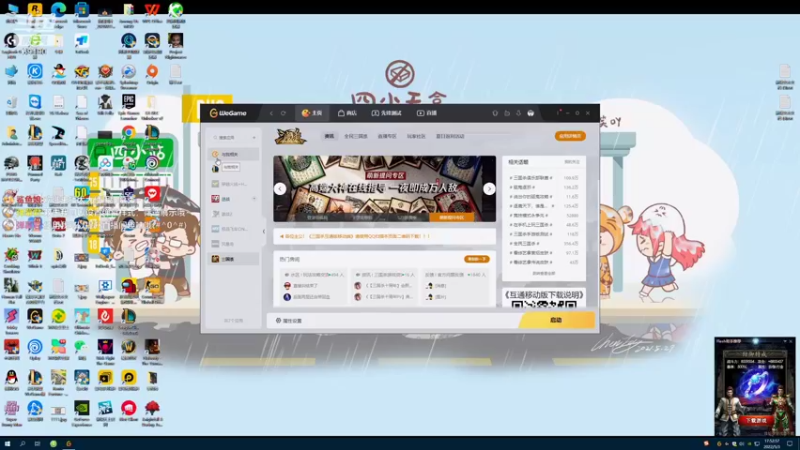The width and height of the screenshot is (800, 450).
Task: Launch the game with 启动 button
Action: click(x=557, y=320)
